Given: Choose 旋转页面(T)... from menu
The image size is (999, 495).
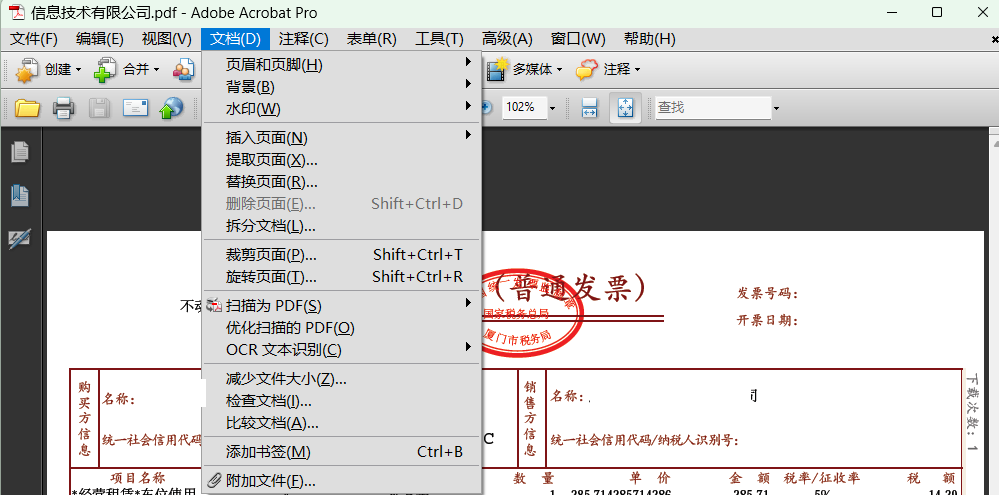Looking at the screenshot, I should point(341,277).
